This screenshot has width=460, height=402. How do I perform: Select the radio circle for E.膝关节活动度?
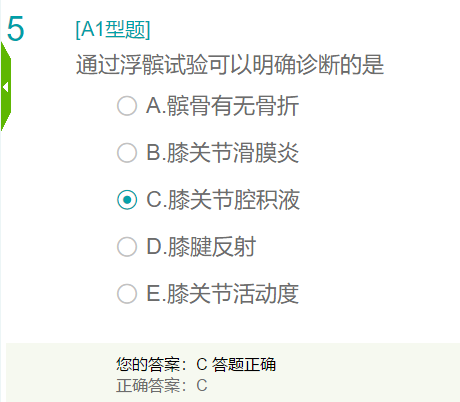coord(127,294)
